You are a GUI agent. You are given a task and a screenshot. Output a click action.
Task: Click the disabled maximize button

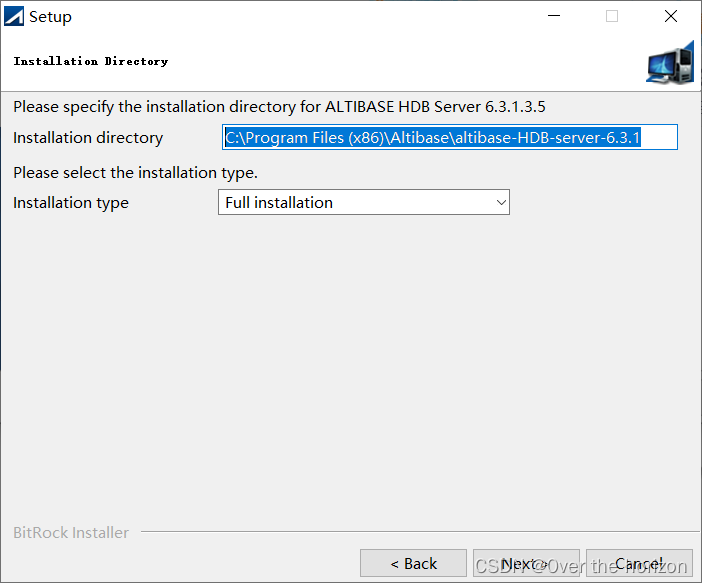612,16
